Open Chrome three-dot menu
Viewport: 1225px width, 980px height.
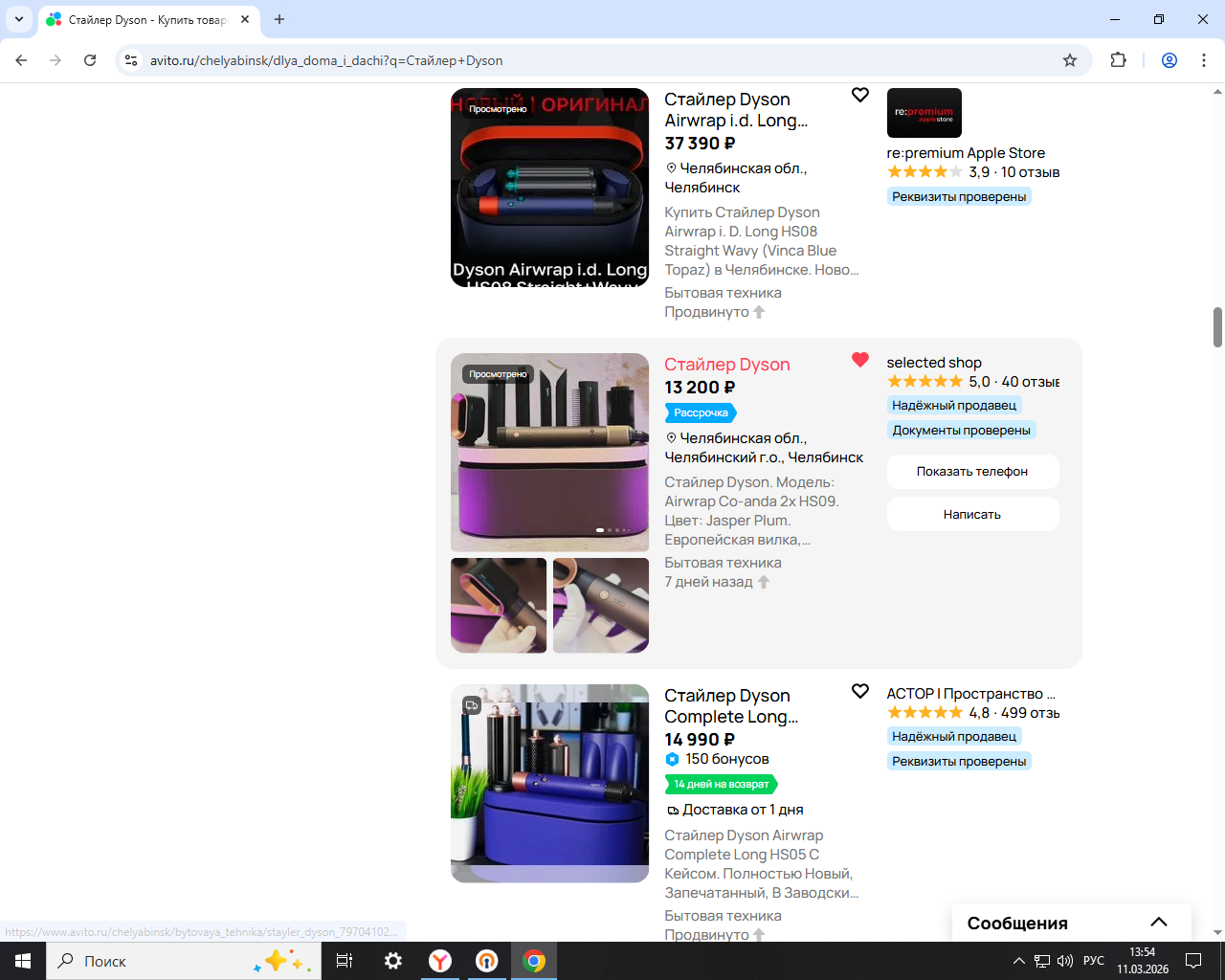[1203, 60]
